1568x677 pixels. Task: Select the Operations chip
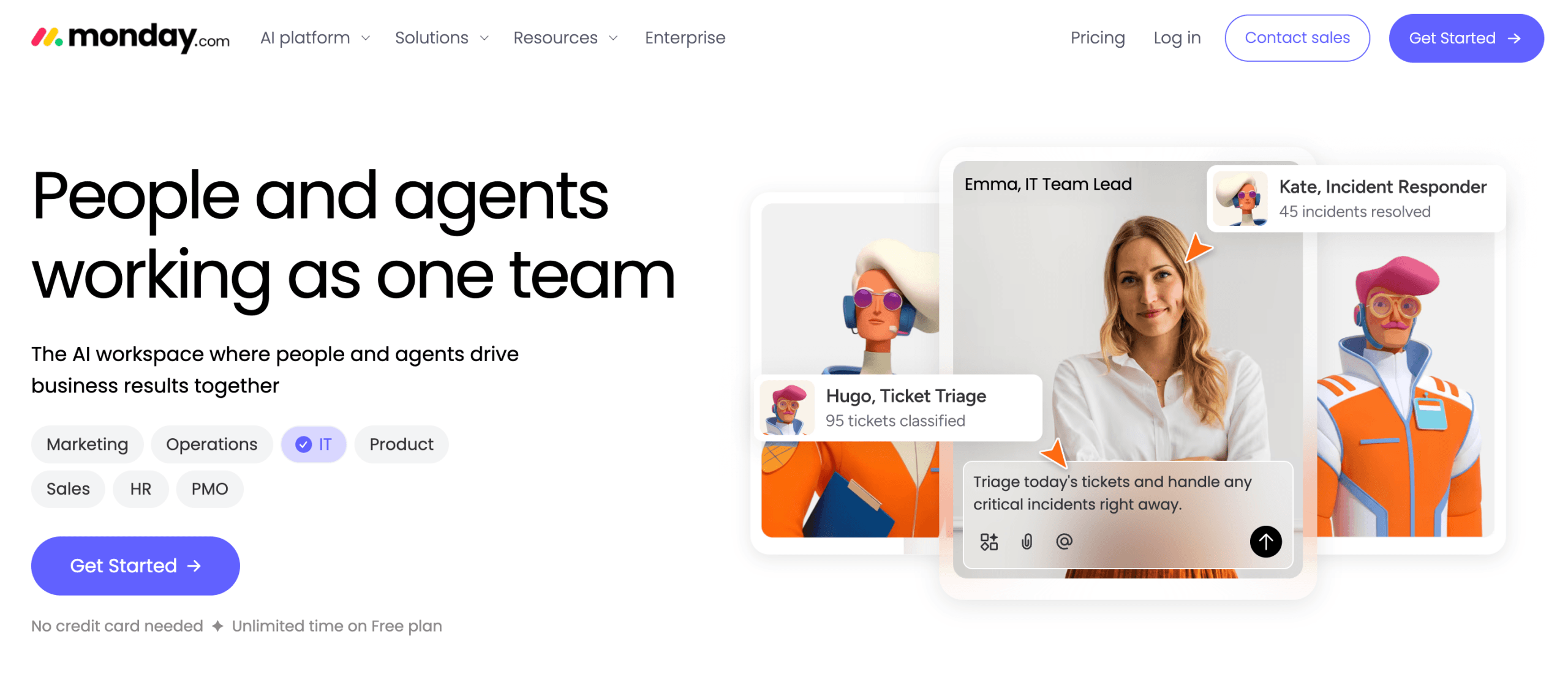[211, 444]
